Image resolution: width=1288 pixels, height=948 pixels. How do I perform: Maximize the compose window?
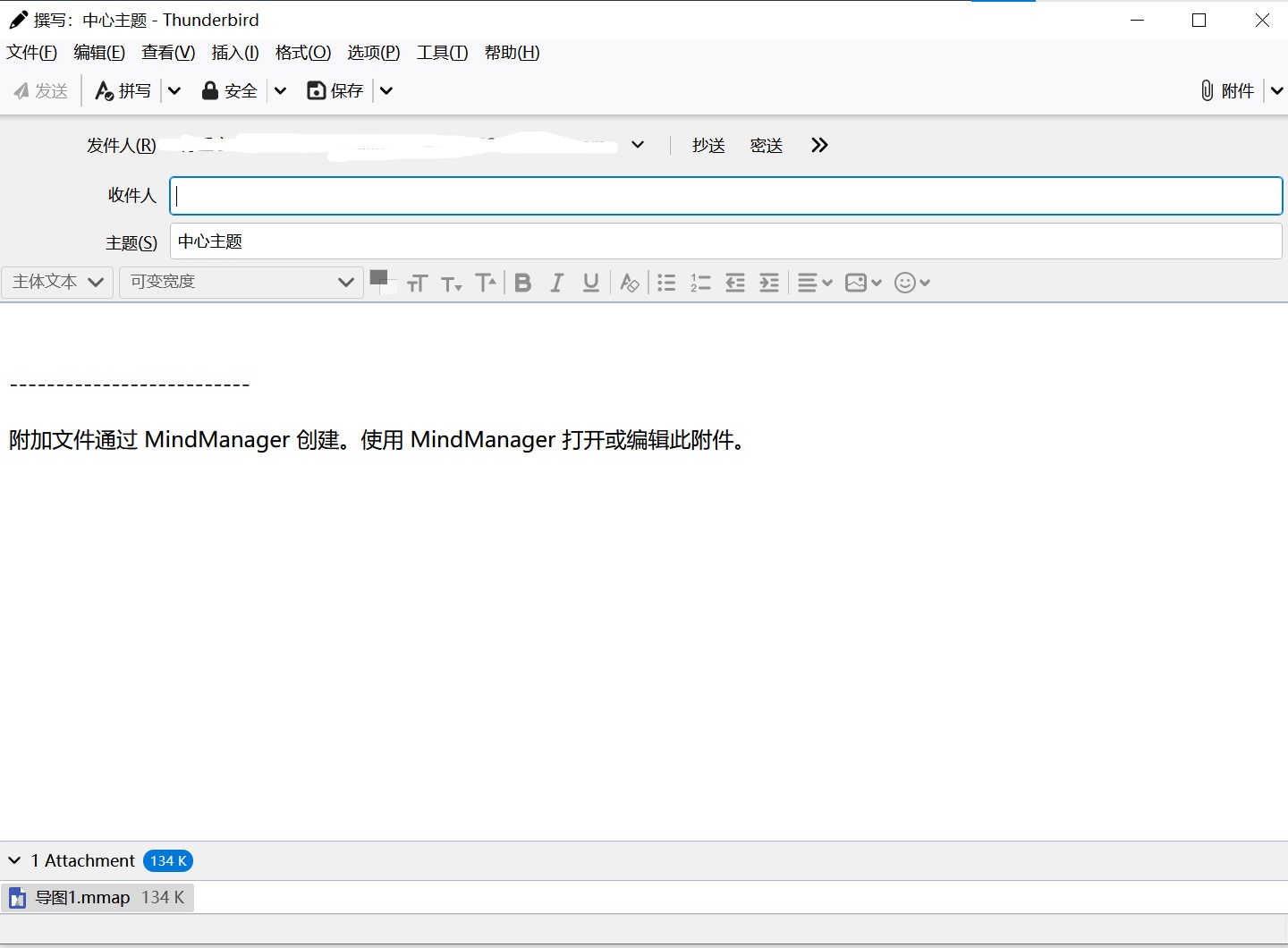(1199, 20)
